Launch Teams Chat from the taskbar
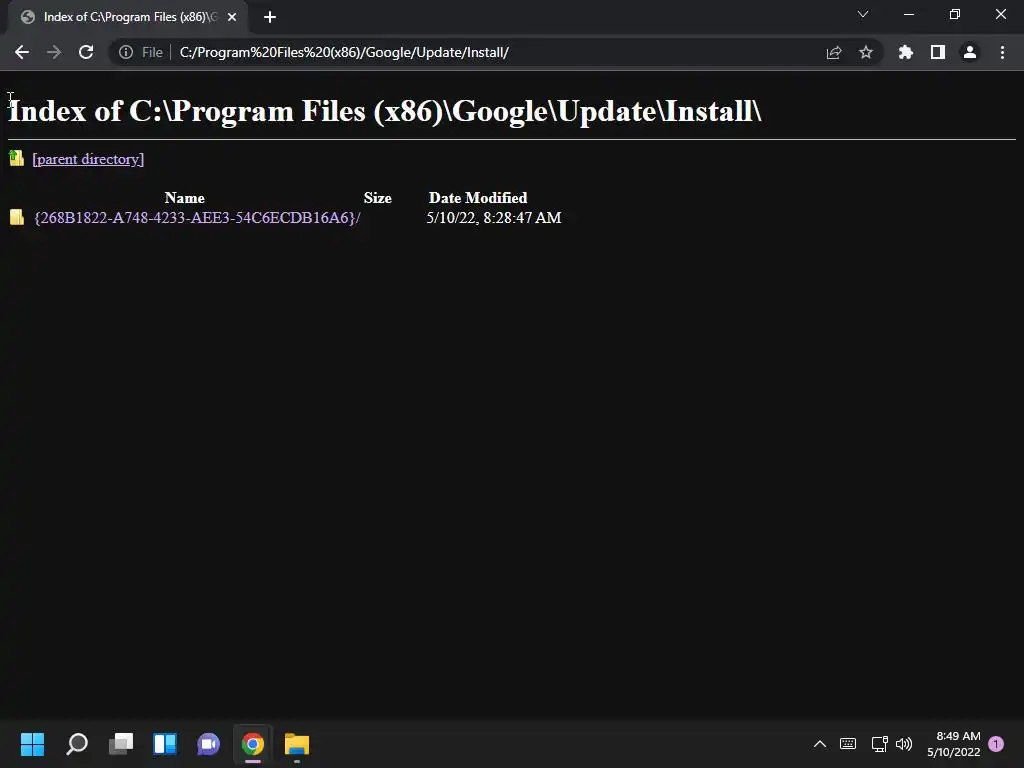Screen dimensions: 1024x768 (209, 744)
